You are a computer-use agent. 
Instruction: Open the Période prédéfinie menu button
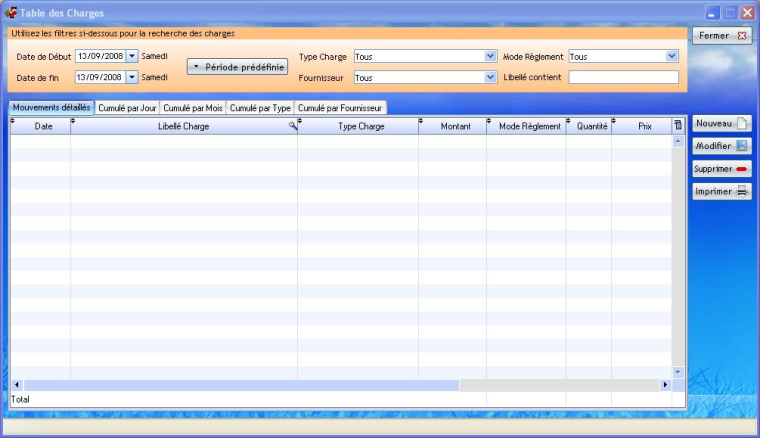click(238, 67)
